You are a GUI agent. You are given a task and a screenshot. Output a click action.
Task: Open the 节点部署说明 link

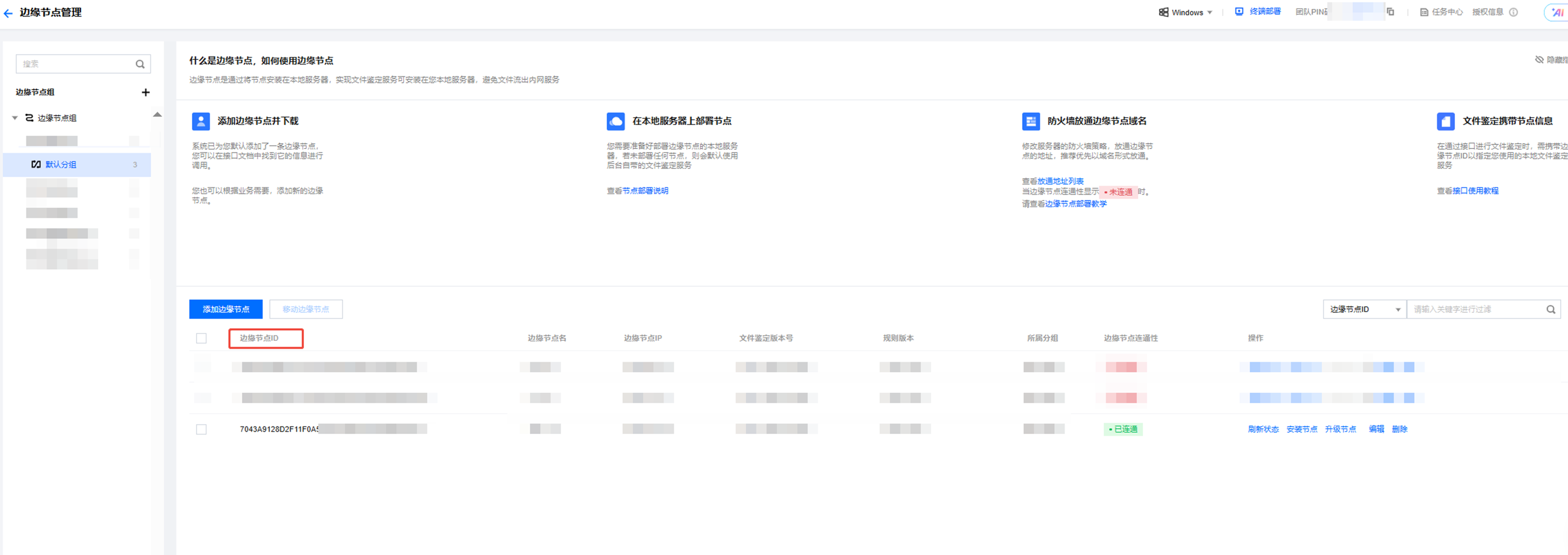(x=645, y=191)
